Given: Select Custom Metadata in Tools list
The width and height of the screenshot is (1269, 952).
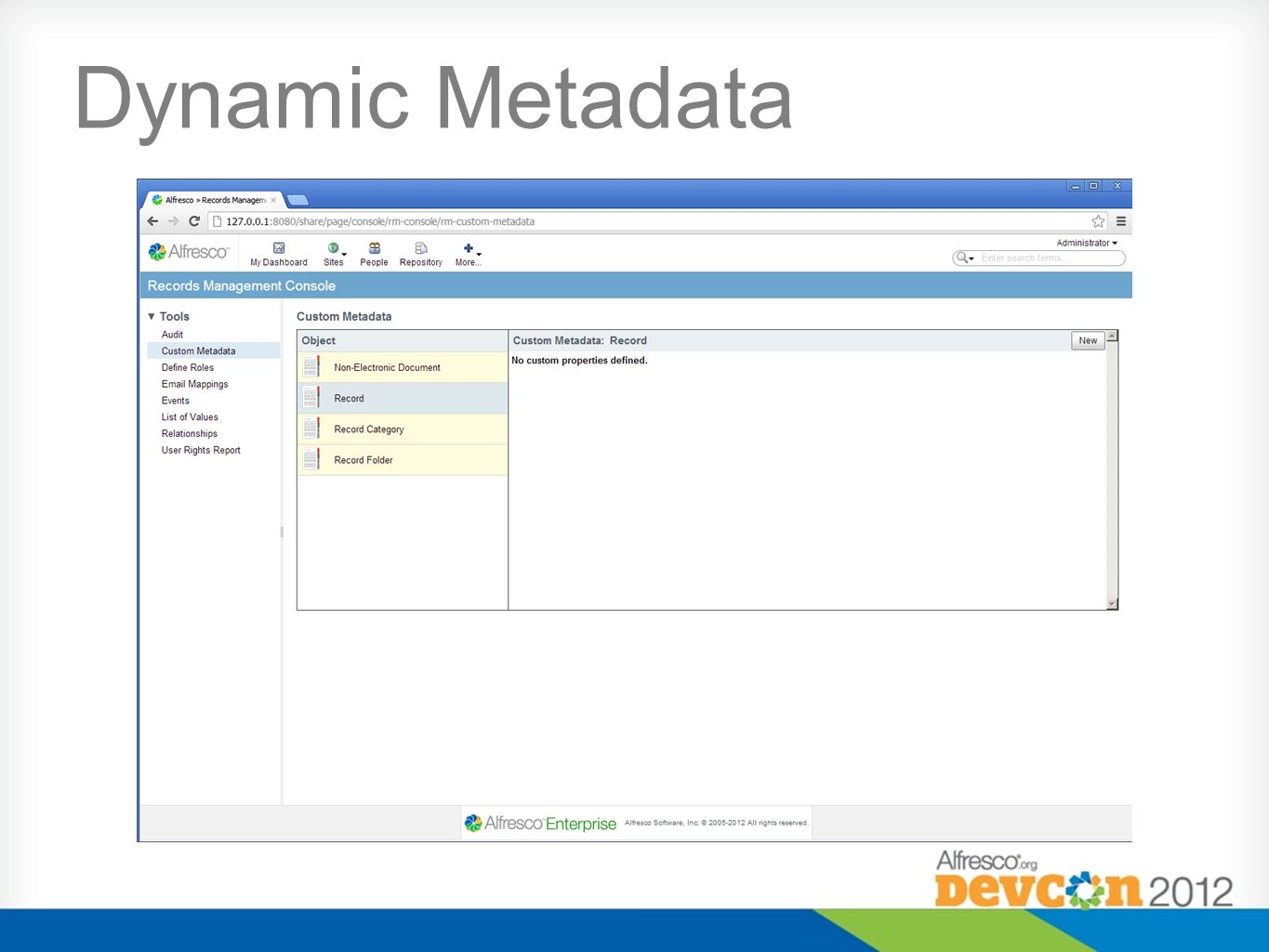Looking at the screenshot, I should pos(213,350).
